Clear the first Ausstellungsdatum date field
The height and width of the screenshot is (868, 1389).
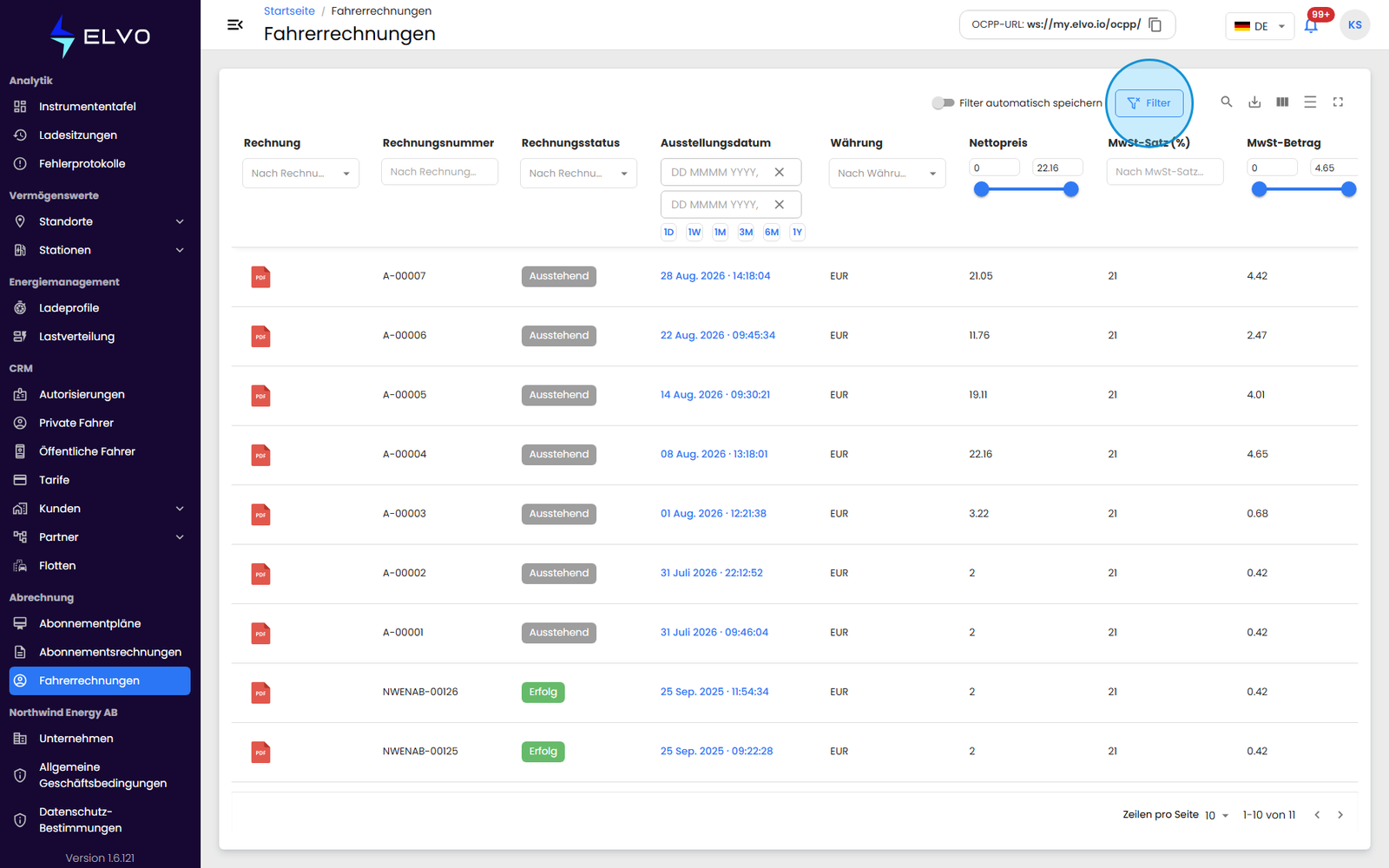pos(780,172)
